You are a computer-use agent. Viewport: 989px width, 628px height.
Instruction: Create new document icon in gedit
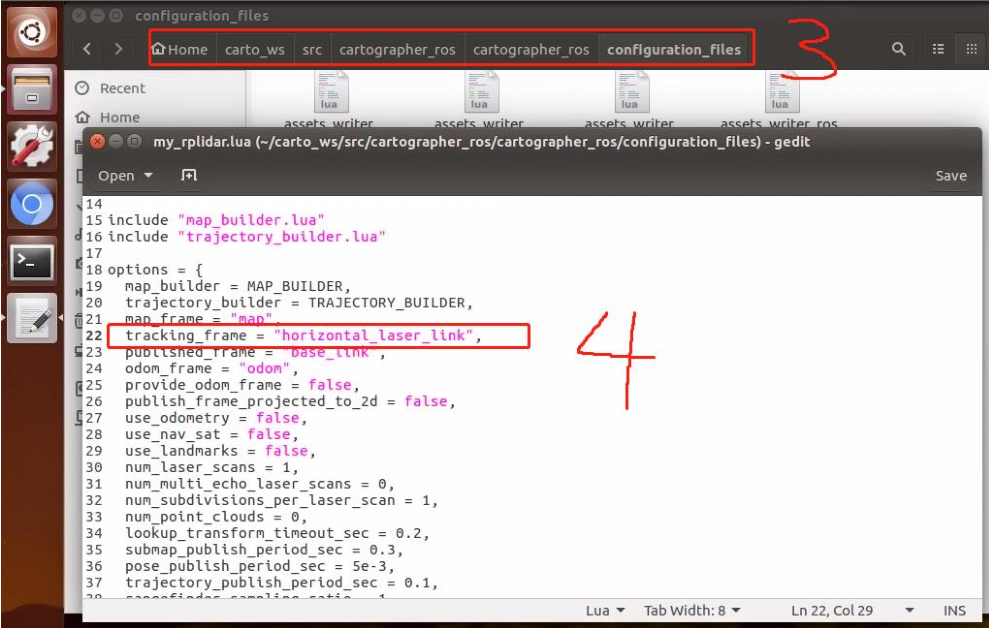coord(189,175)
